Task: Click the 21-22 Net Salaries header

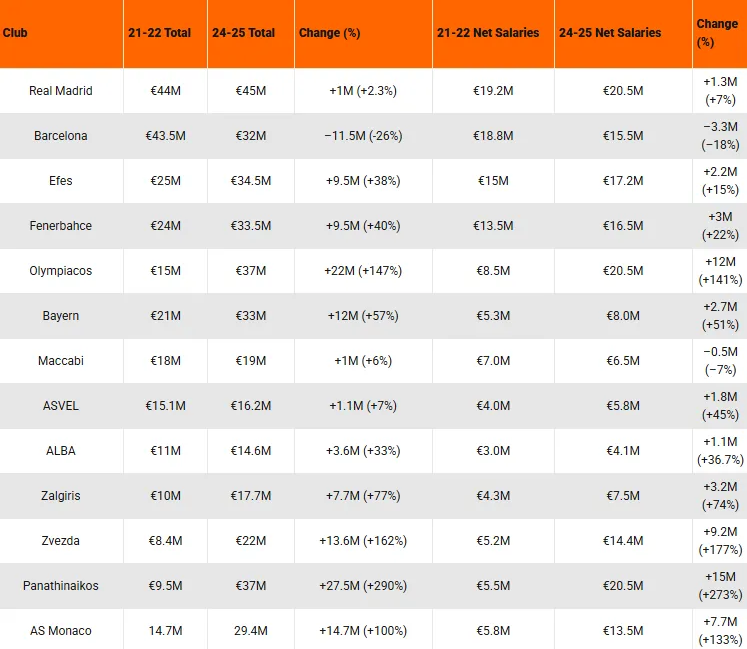Action: (488, 33)
